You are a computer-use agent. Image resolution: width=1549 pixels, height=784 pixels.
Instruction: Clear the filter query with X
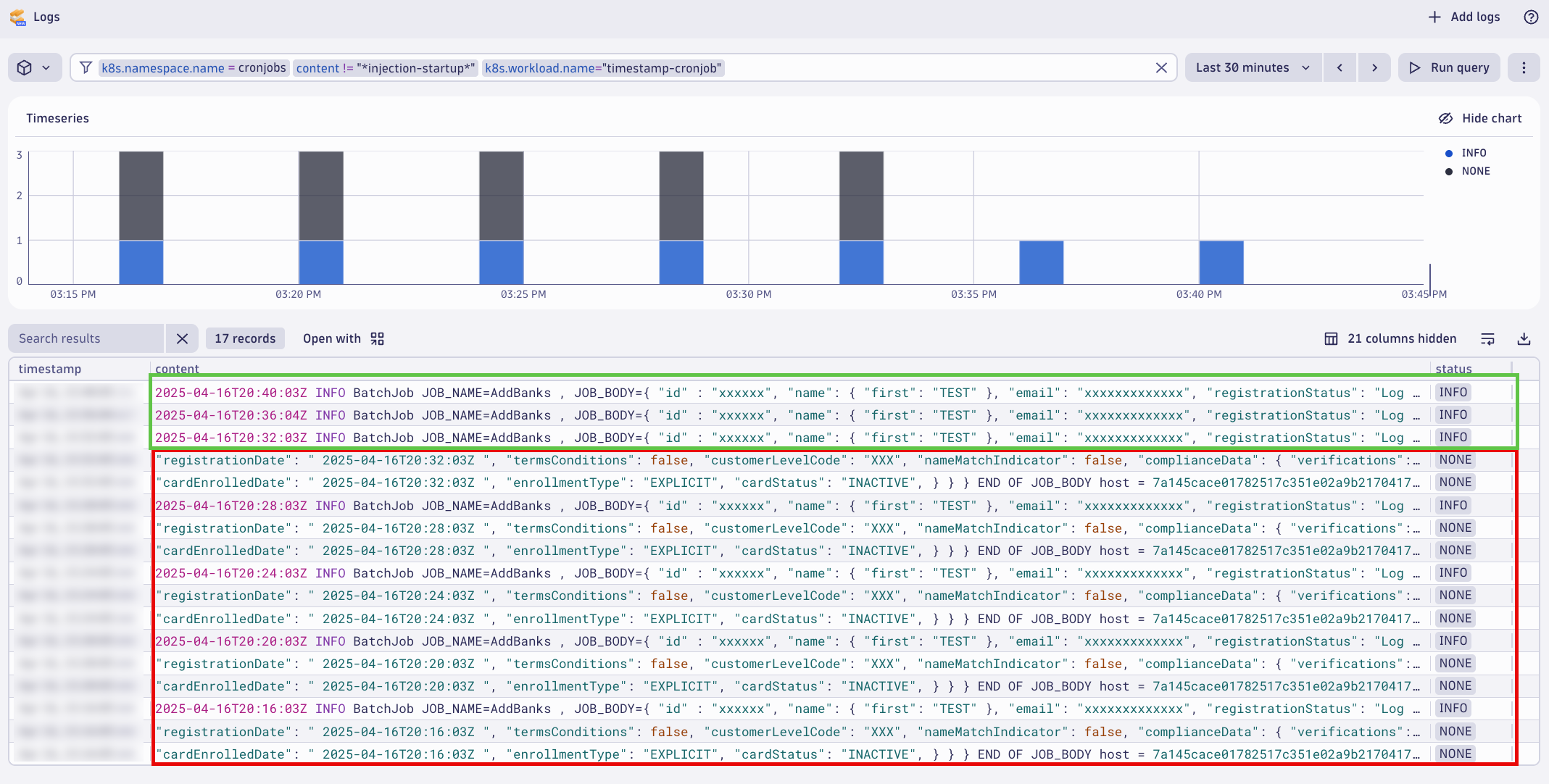coord(1161,67)
